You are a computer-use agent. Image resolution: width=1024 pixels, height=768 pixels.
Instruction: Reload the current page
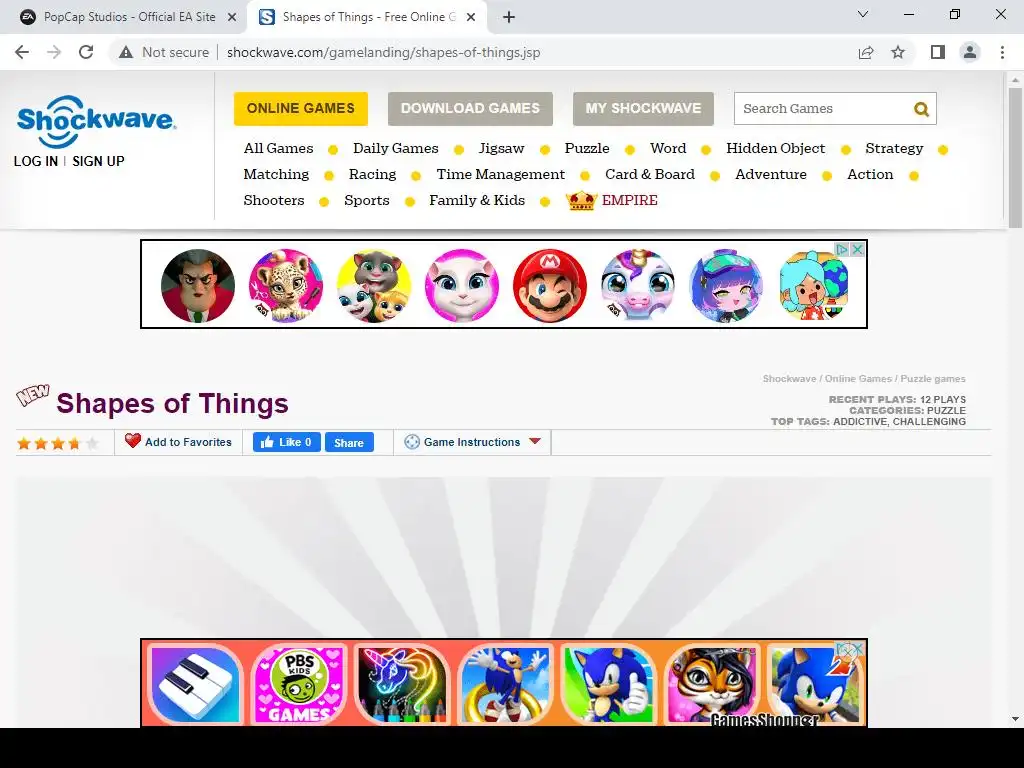coord(86,52)
